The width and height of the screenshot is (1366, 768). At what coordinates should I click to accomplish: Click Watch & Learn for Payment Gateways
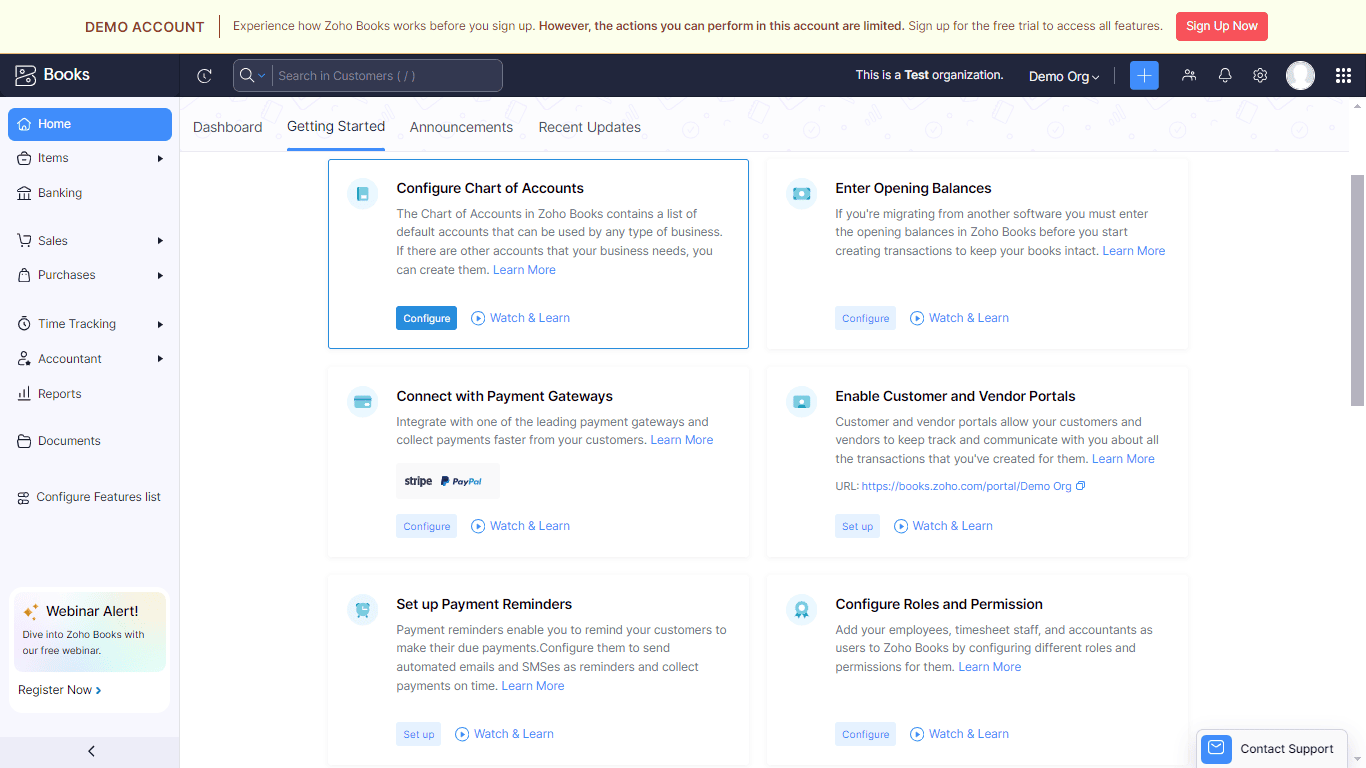[521, 526]
